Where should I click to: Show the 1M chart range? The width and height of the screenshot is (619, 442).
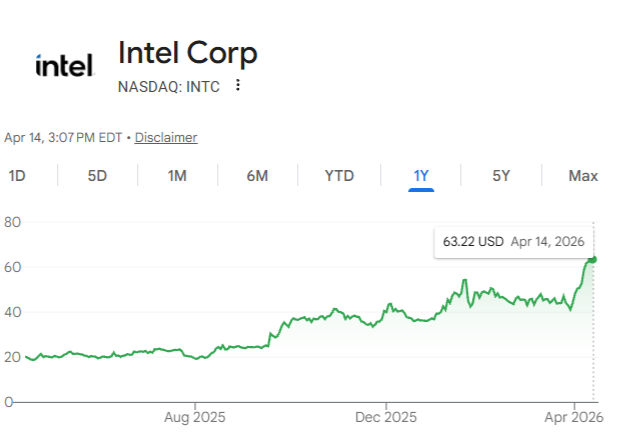coord(177,176)
